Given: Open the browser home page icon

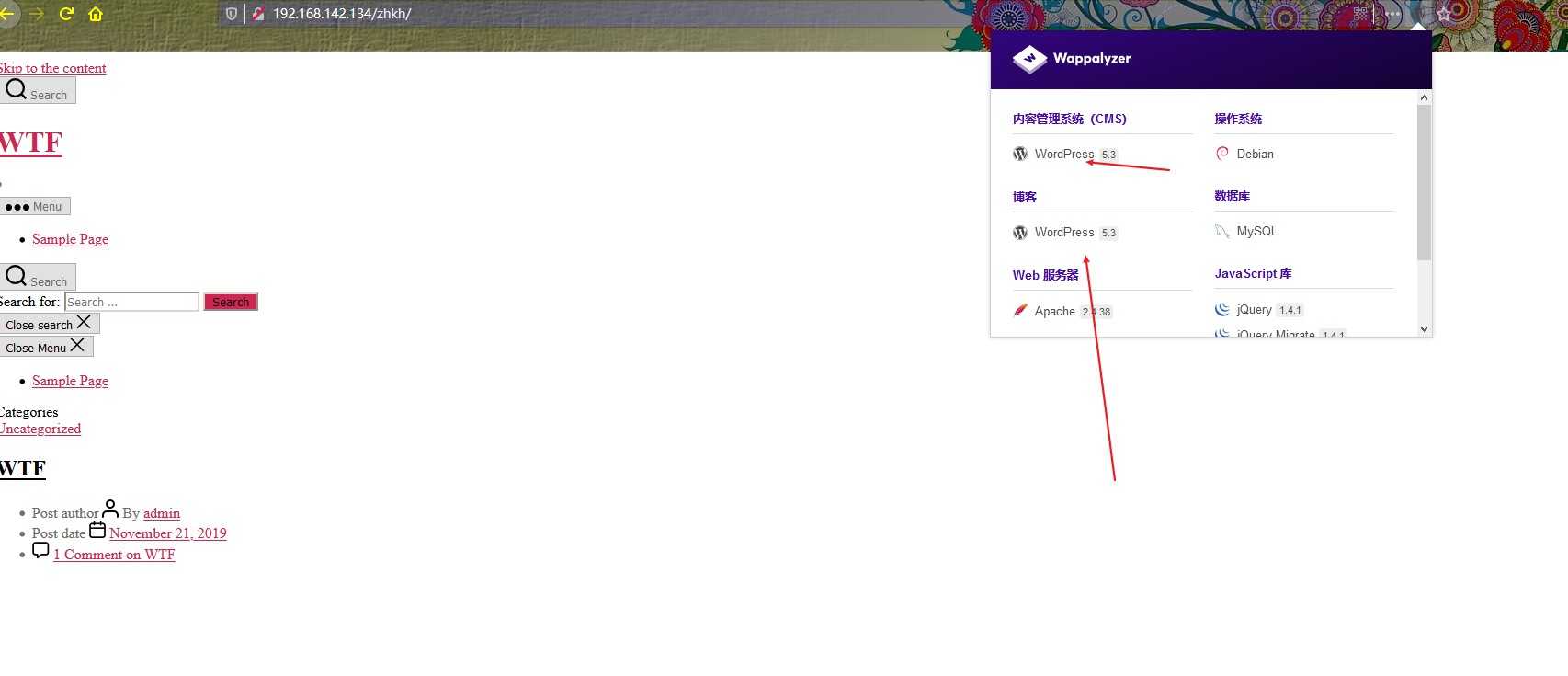Looking at the screenshot, I should click(96, 14).
